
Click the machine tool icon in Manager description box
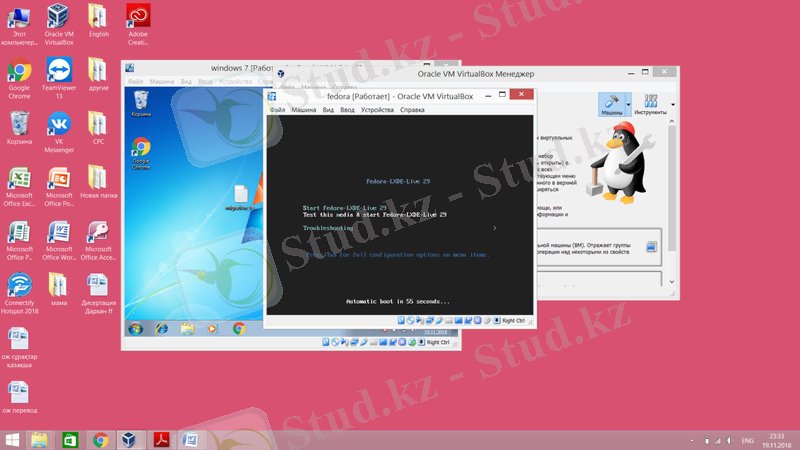[x=651, y=247]
